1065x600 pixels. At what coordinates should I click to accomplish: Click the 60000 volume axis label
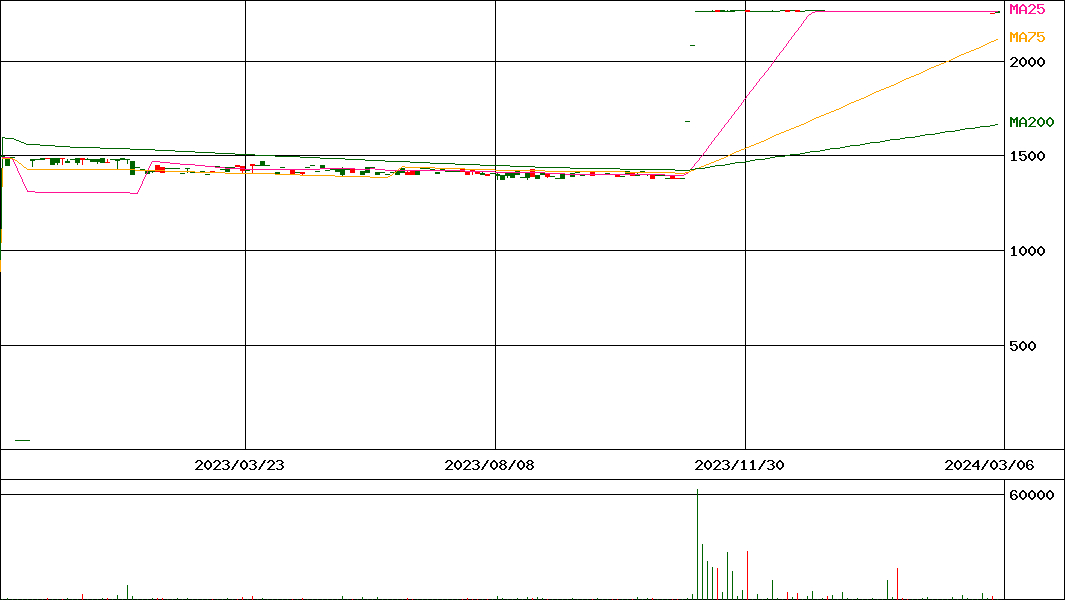pyautogui.click(x=1031, y=495)
